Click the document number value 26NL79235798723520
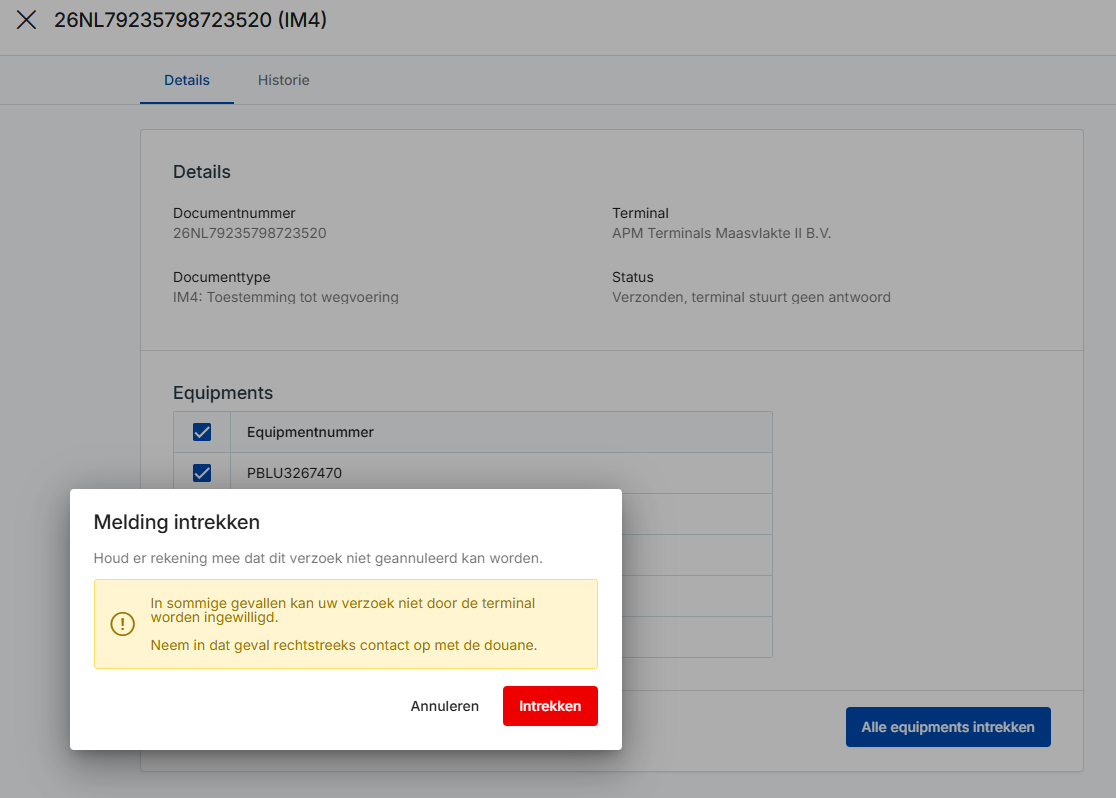Viewport: 1116px width, 798px height. (x=250, y=233)
